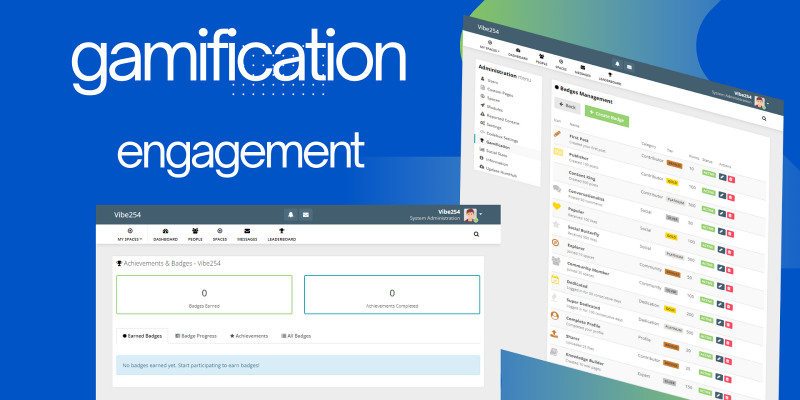The width and height of the screenshot is (800, 400).
Task: Open Messages in the front window navigation
Action: (246, 235)
